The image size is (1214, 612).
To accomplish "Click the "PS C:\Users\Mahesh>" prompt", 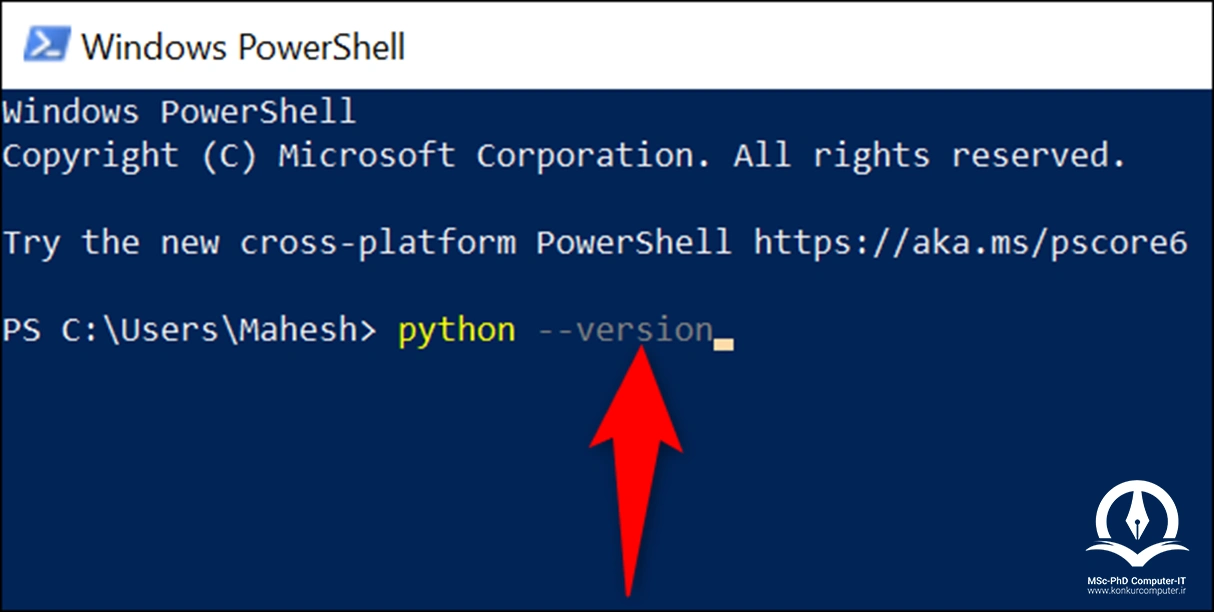I will click(x=188, y=331).
